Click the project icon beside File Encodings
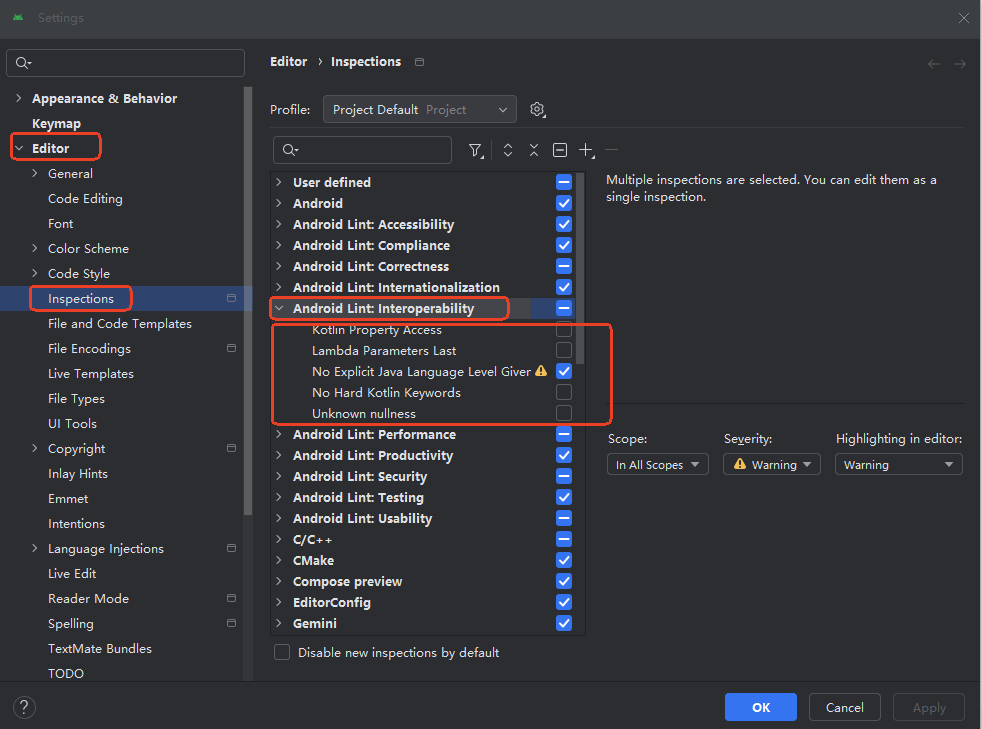The width and height of the screenshot is (982, 729). (x=231, y=348)
